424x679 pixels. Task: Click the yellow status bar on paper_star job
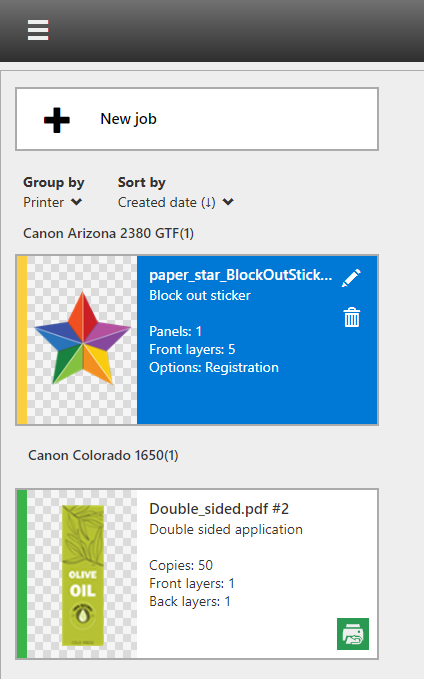[22, 340]
